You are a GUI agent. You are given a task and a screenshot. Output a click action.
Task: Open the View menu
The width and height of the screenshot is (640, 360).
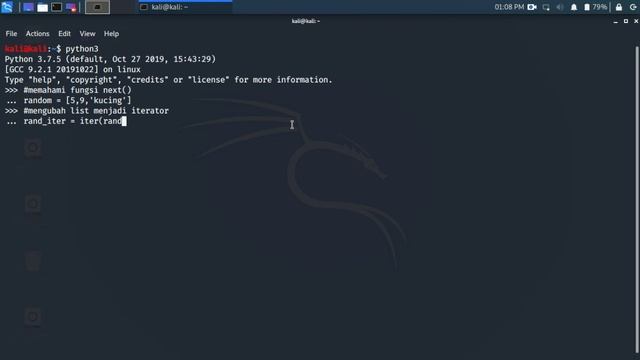click(x=87, y=33)
